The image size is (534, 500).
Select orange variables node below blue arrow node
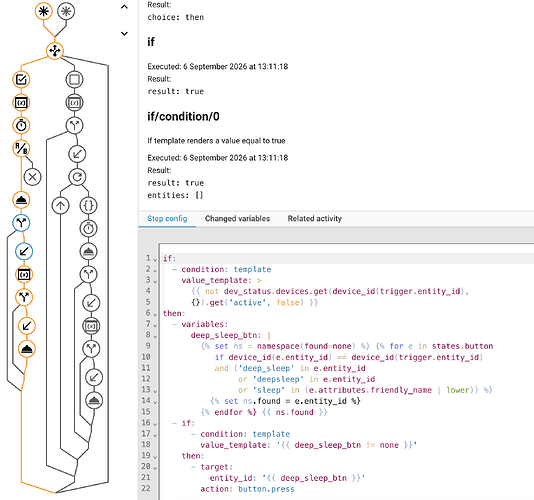pos(24,275)
